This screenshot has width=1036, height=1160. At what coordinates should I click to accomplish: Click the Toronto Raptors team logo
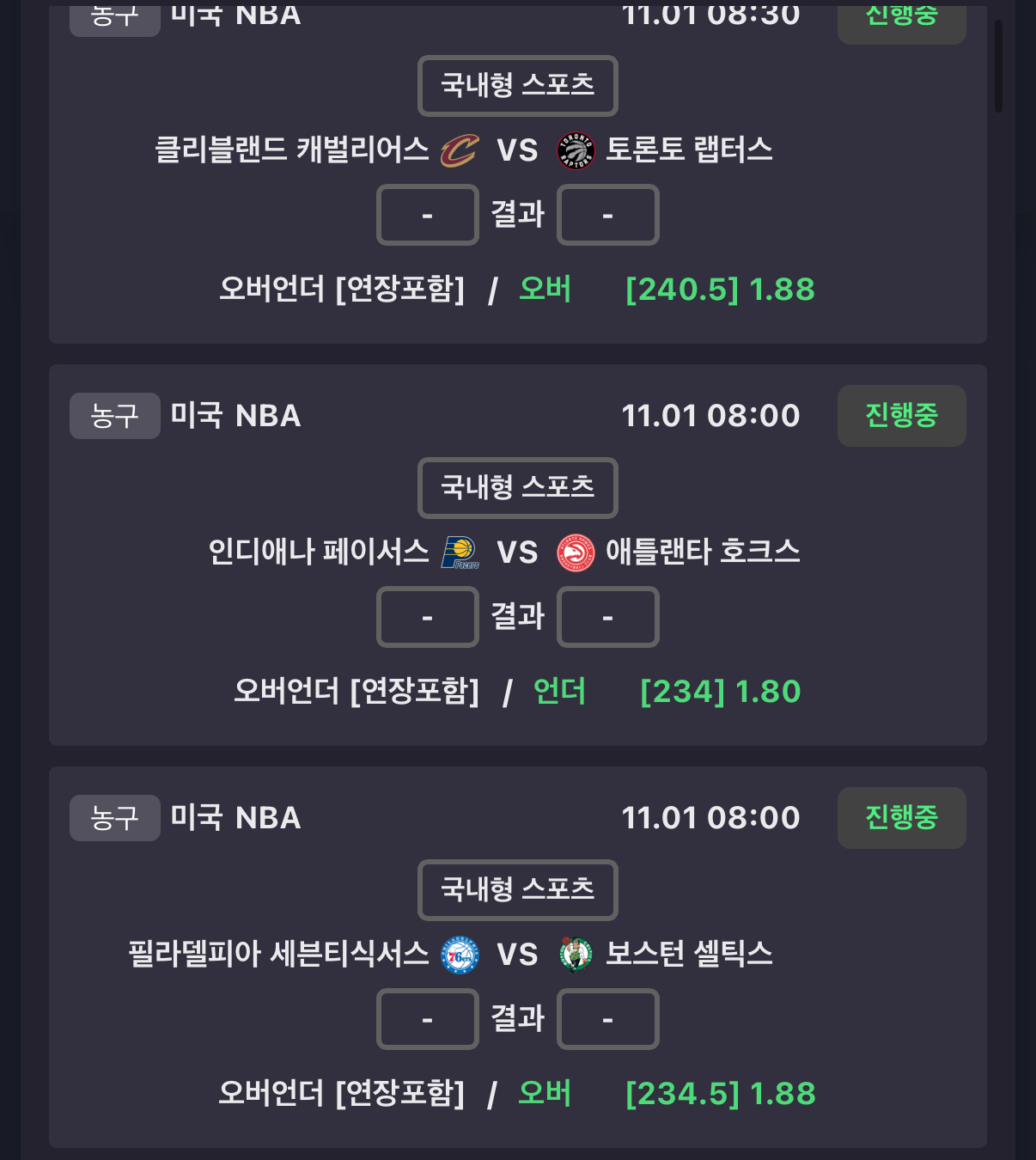pyautogui.click(x=576, y=150)
